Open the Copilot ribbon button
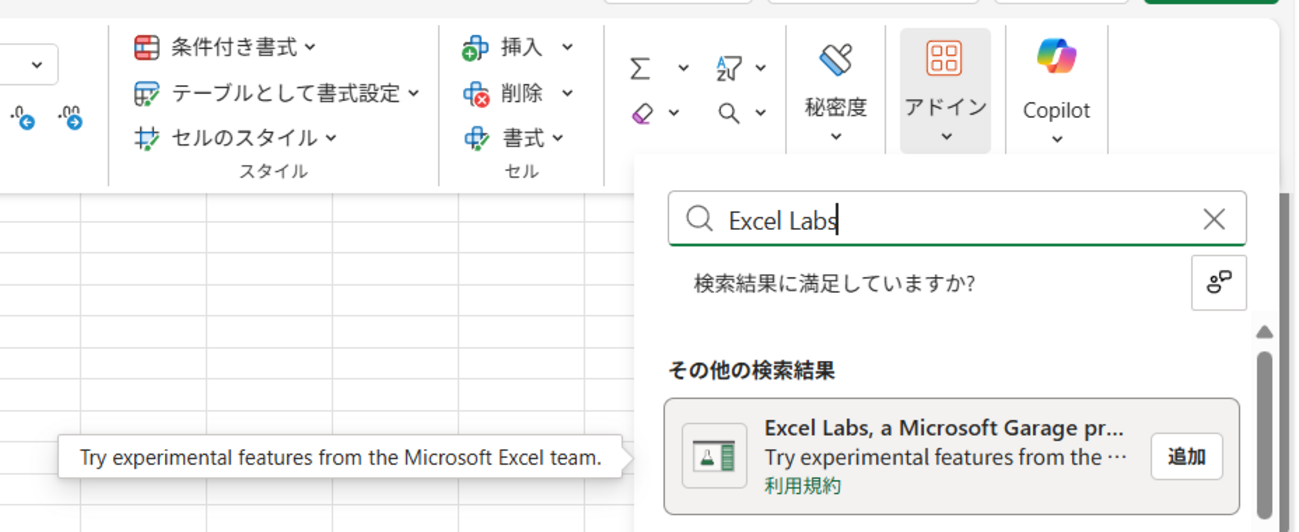Viewport: 1299px width, 532px height. coord(1056,90)
